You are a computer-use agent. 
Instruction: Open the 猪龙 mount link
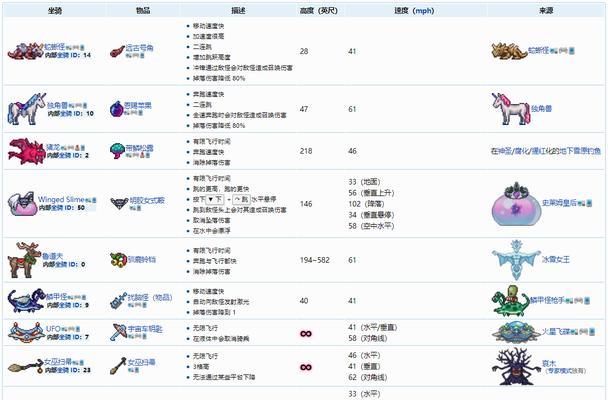[x=53, y=147]
